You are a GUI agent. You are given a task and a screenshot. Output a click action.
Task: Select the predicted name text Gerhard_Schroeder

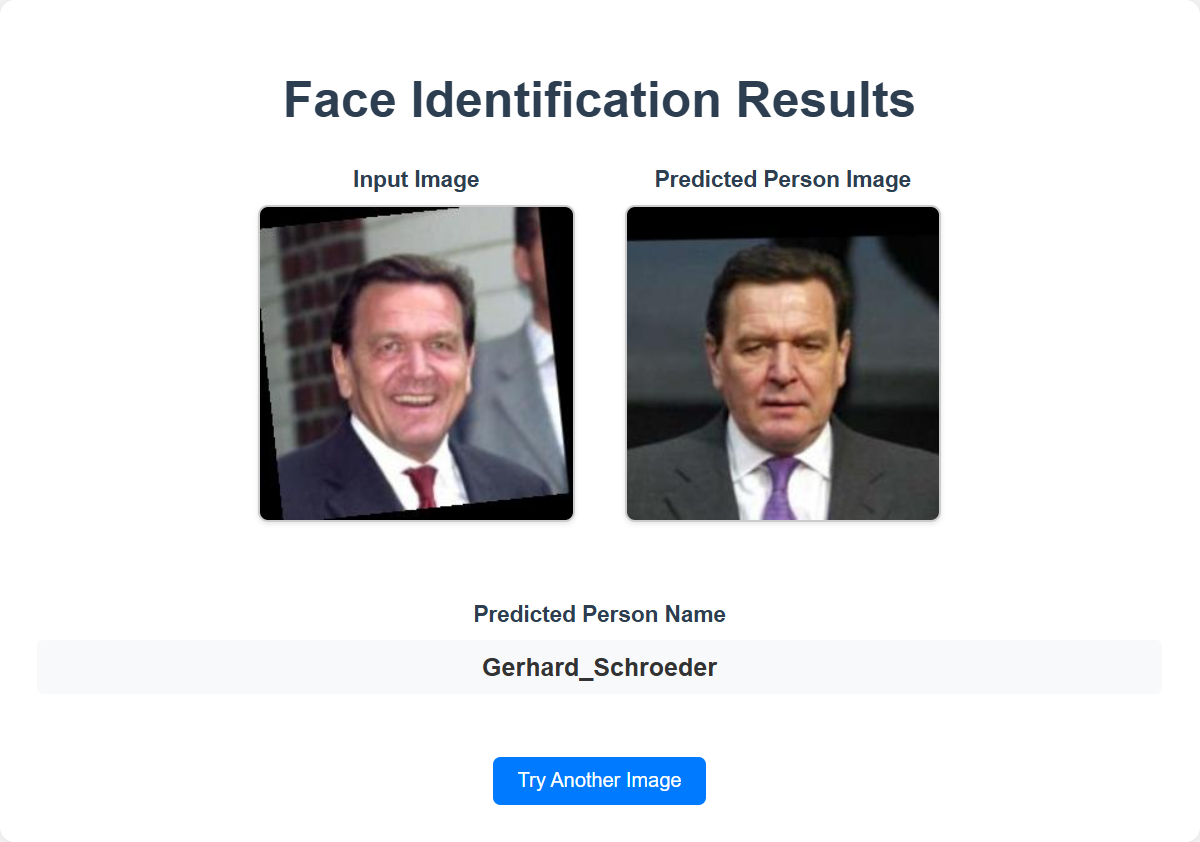(x=599, y=666)
